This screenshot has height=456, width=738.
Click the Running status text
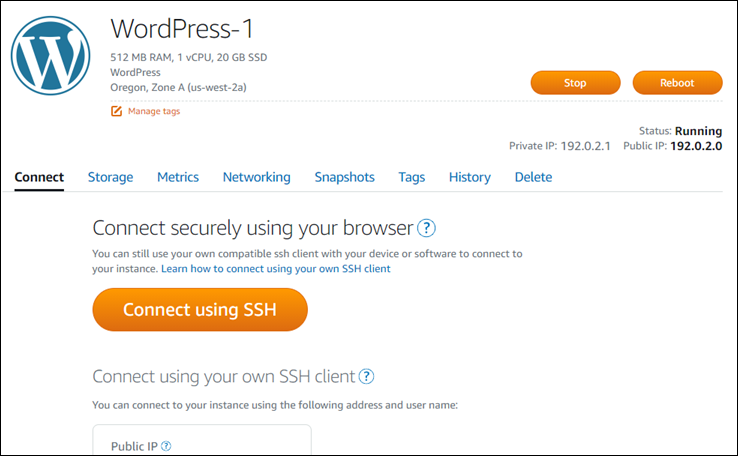698,131
